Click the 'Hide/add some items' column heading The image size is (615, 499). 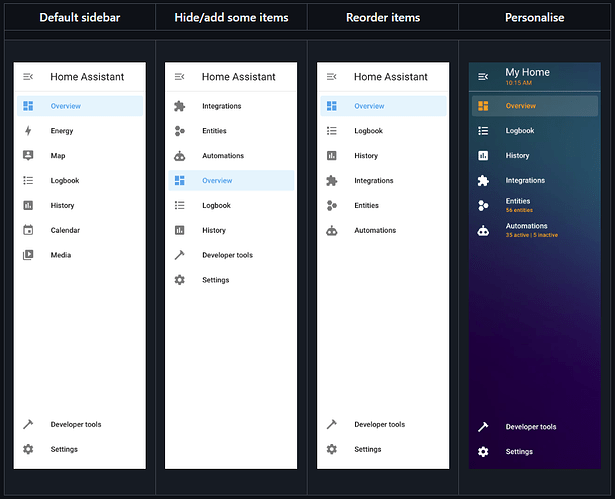[x=231, y=17]
